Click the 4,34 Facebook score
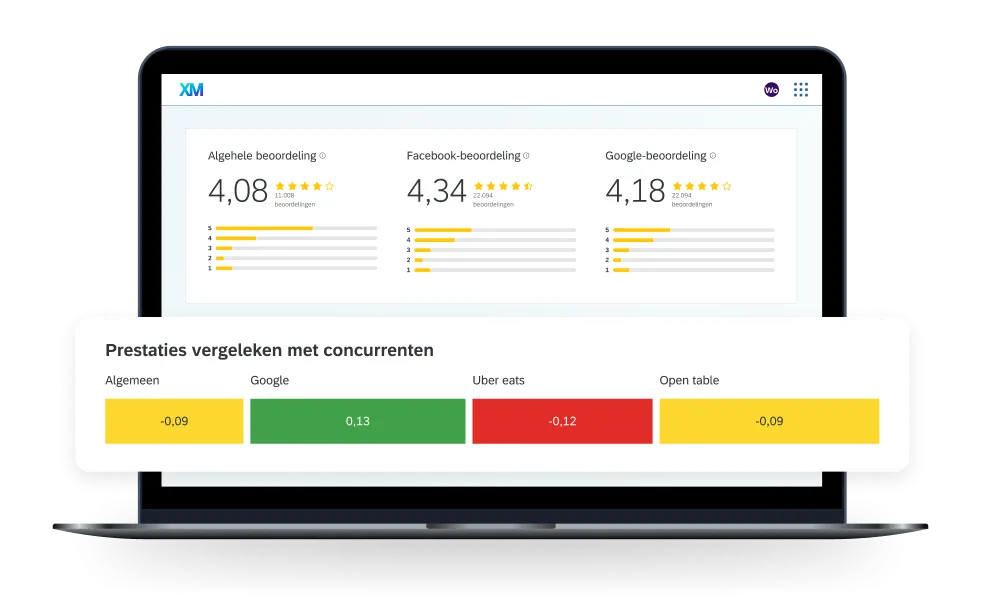Screen dimensions: 985x601 click(x=437, y=191)
